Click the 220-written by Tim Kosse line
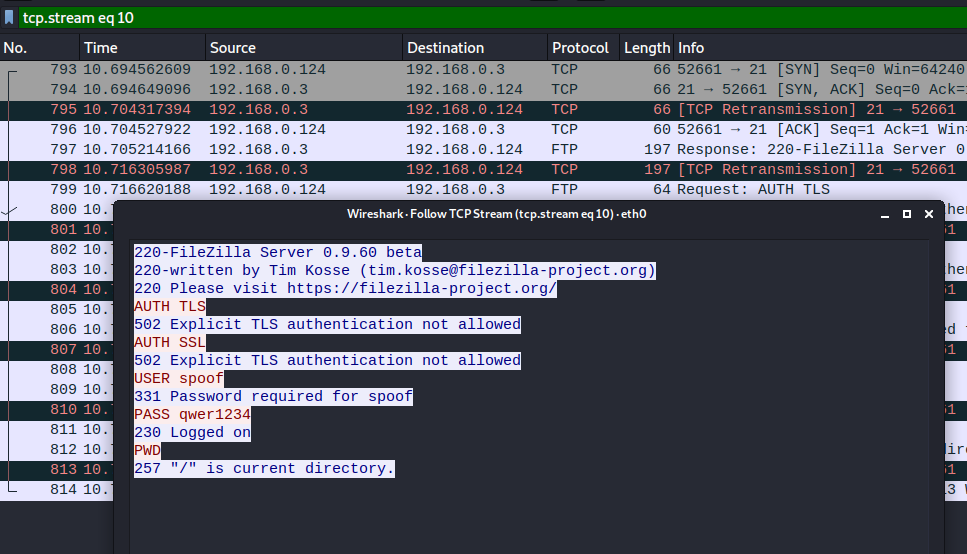Viewport: 967px width, 554px height. click(x=395, y=270)
